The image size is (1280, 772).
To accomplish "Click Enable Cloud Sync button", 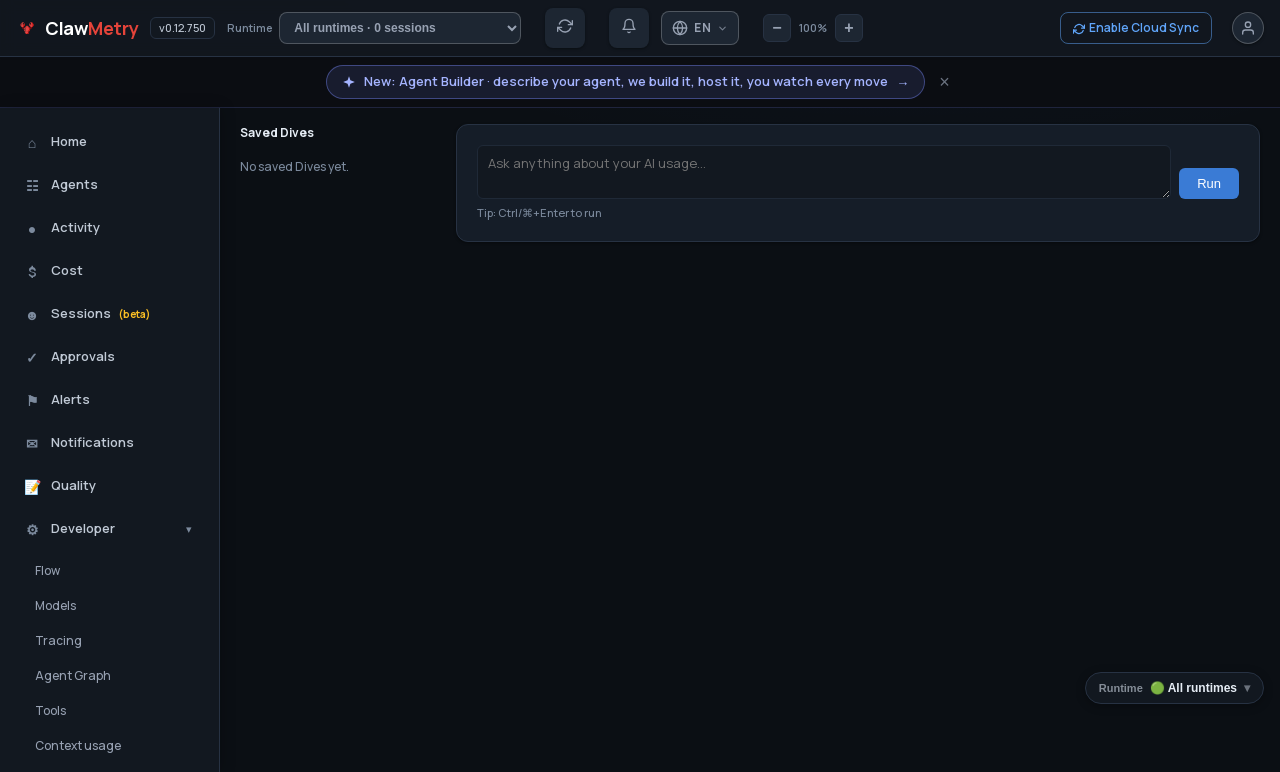I will coord(1136,28).
